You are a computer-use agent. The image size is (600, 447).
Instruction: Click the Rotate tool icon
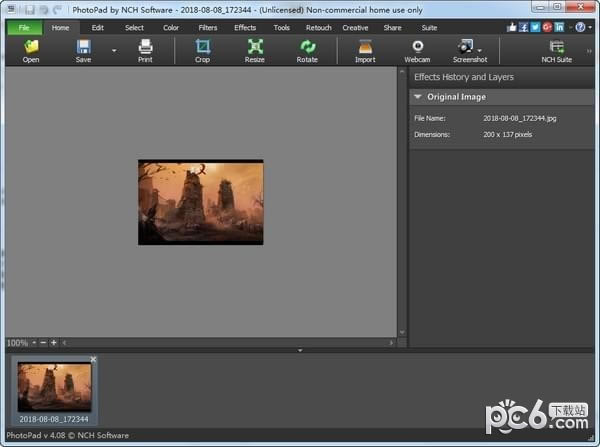click(307, 47)
